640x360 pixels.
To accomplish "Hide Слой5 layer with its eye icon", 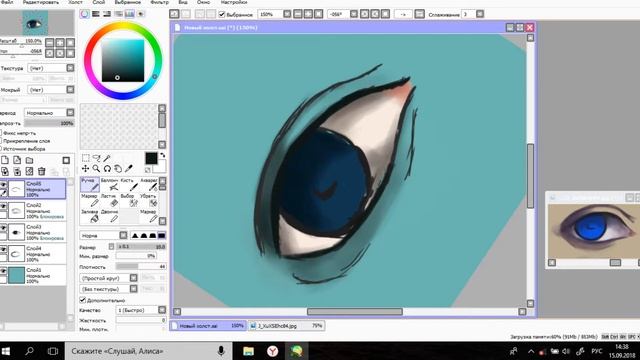I will point(3,185).
